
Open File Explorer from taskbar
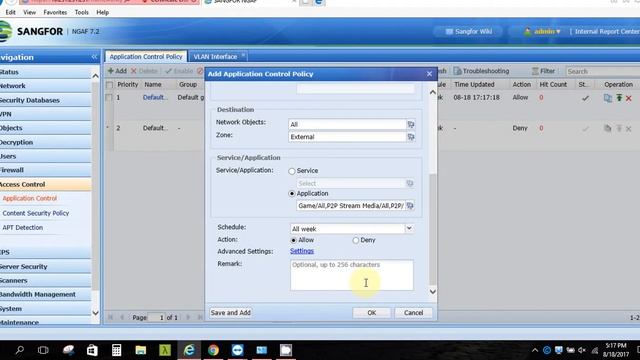[x=140, y=350]
